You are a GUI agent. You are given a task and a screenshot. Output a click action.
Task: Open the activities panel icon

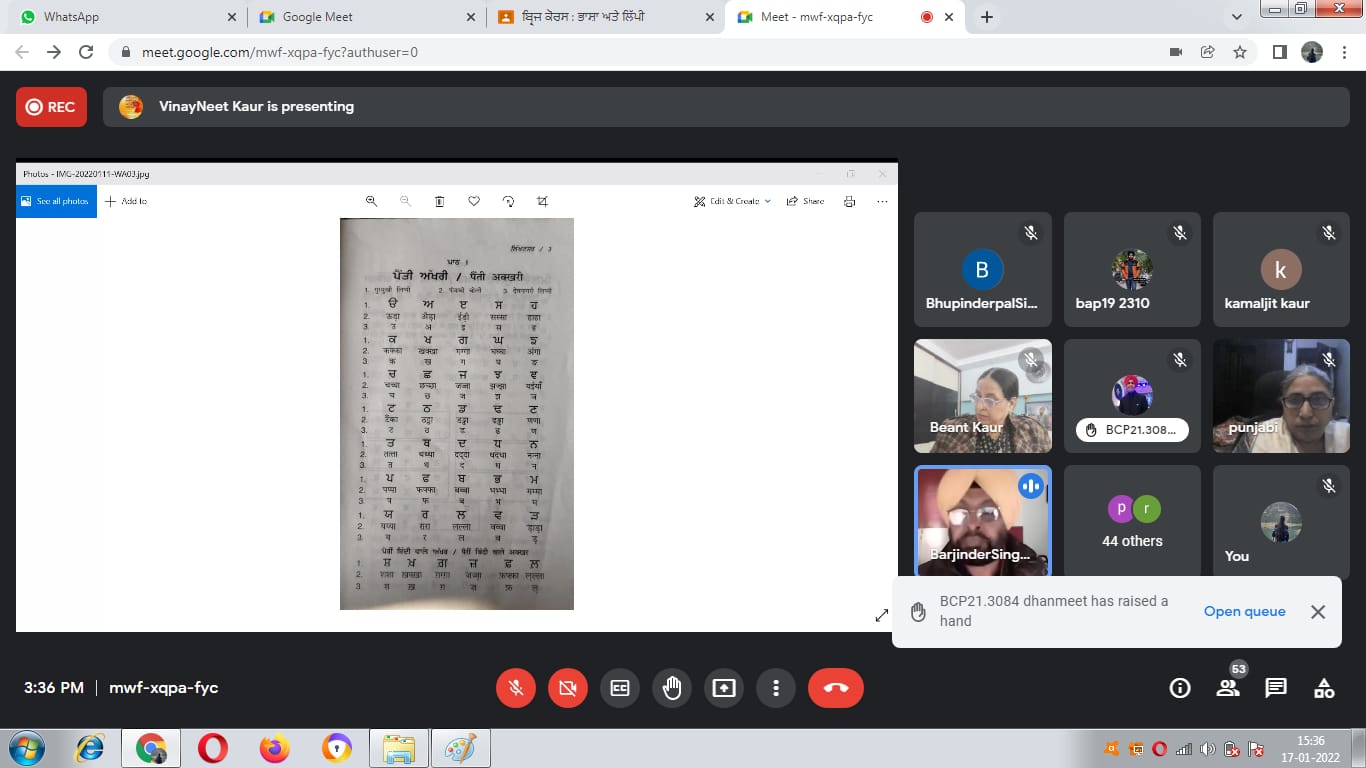tap(1324, 688)
